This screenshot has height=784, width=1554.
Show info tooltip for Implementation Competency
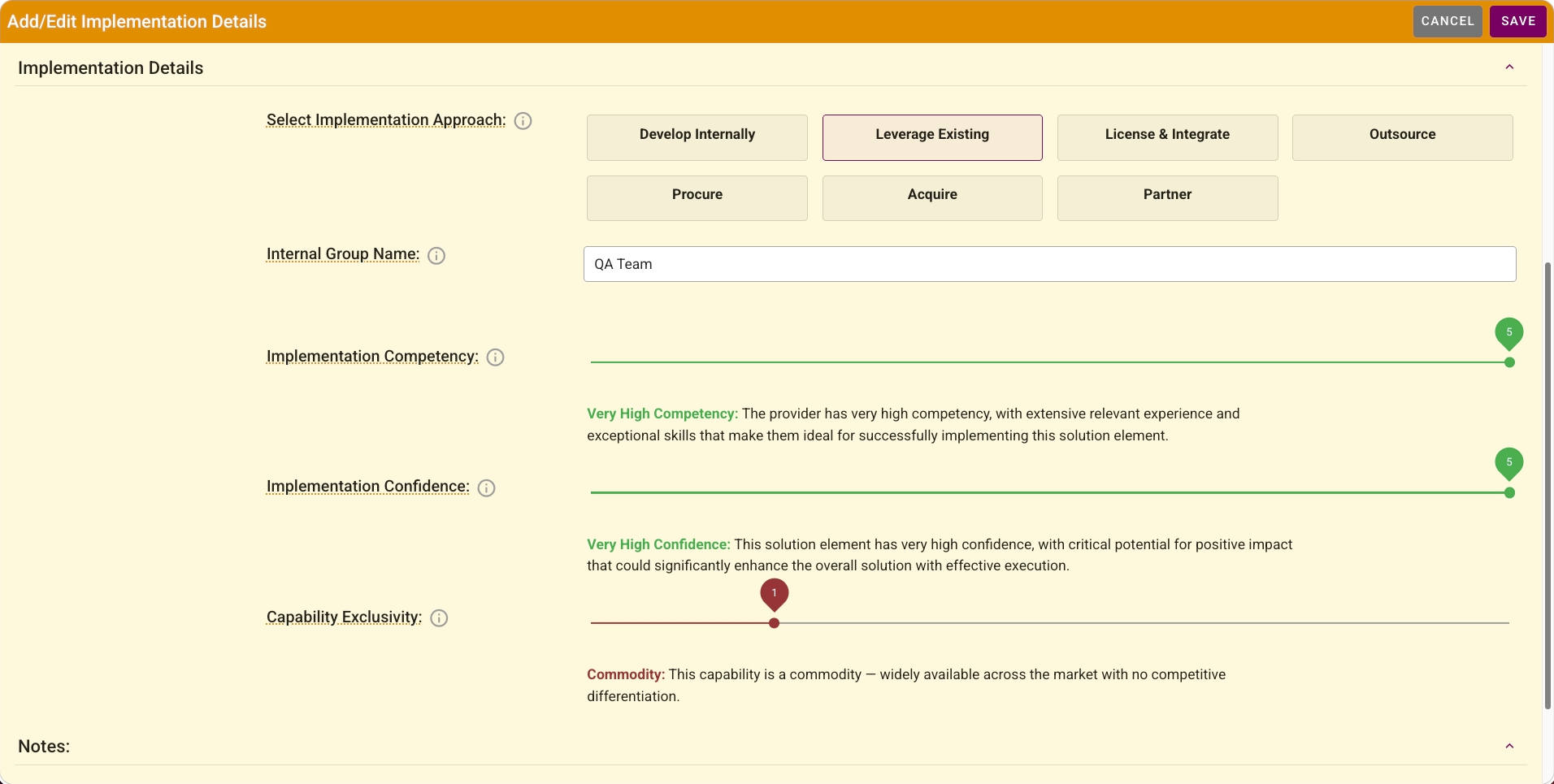tap(495, 357)
